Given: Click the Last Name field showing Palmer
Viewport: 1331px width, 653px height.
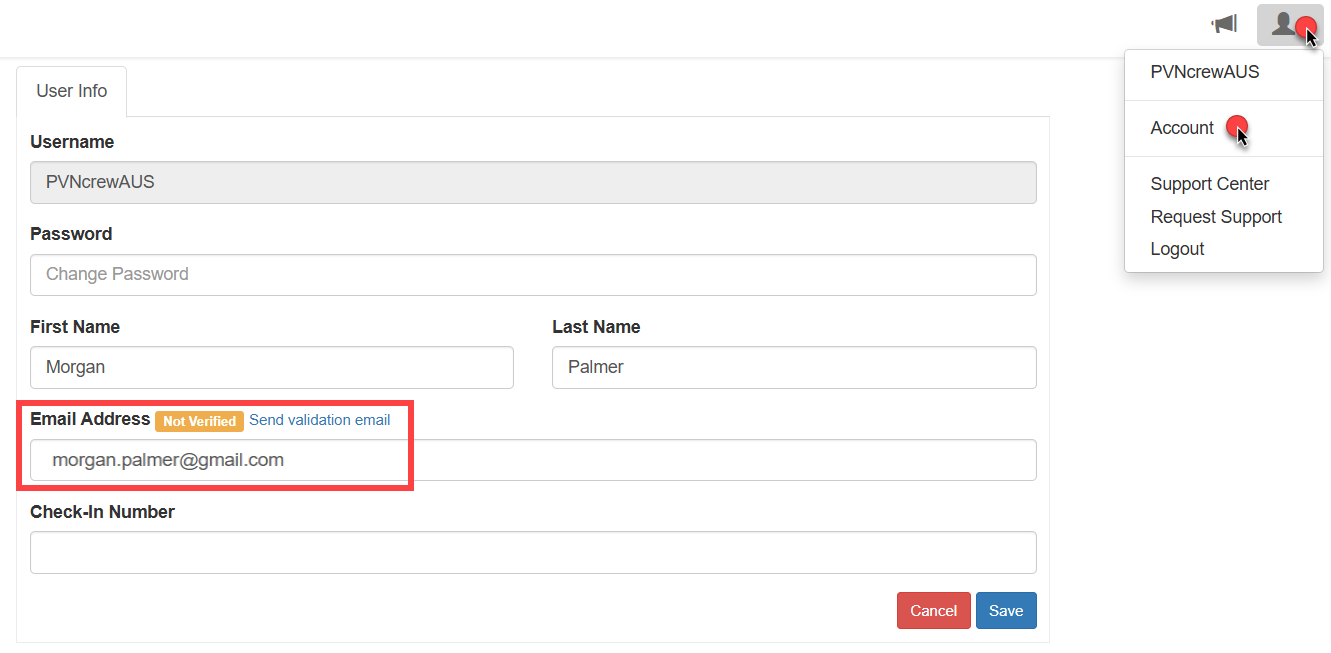Looking at the screenshot, I should tap(794, 367).
